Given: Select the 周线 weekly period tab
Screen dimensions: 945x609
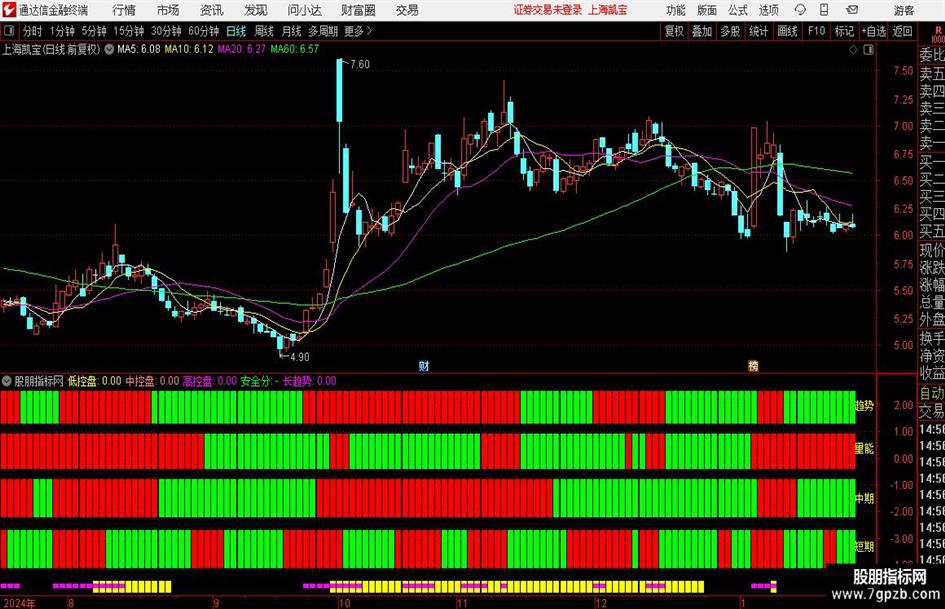Looking at the screenshot, I should click(x=264, y=31).
